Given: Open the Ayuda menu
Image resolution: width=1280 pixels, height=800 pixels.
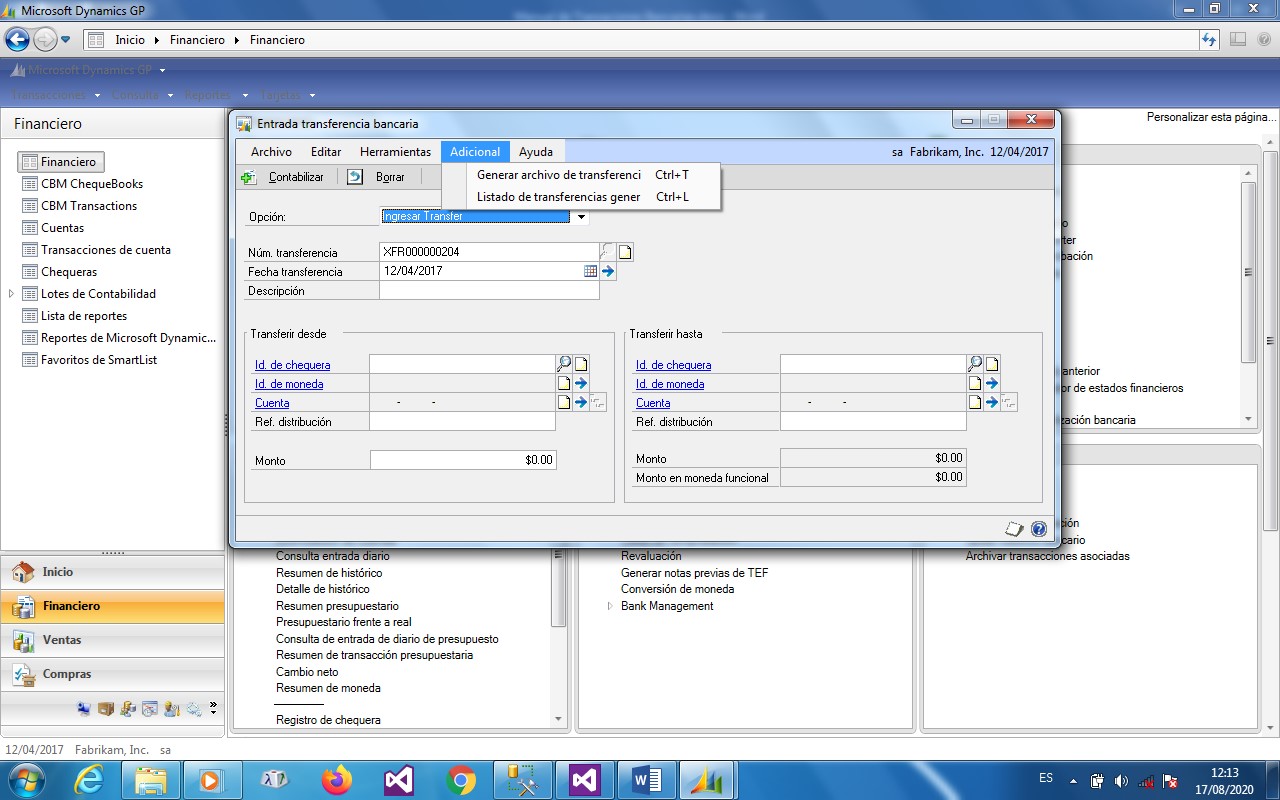Looking at the screenshot, I should (536, 152).
